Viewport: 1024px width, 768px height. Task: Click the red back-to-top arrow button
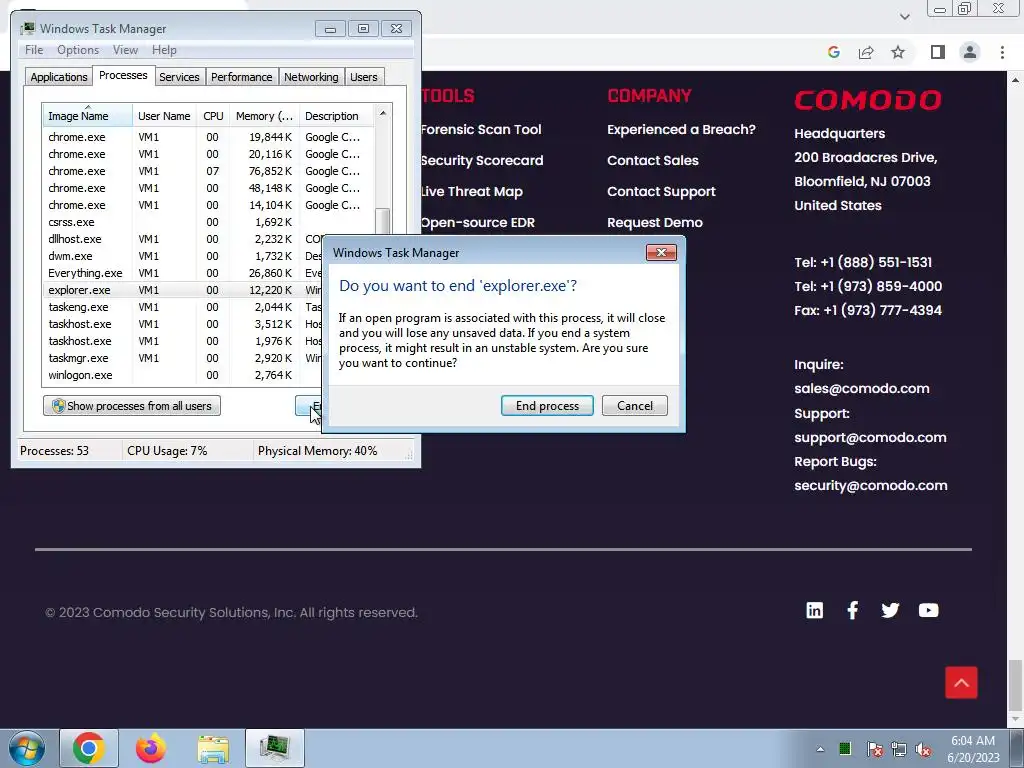tap(961, 682)
